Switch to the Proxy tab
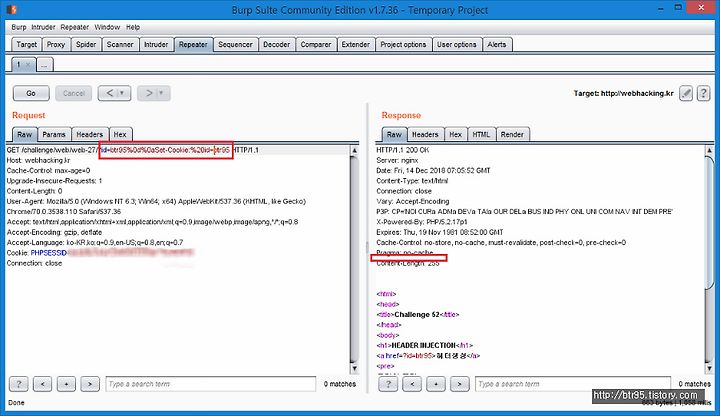This screenshot has height=416, width=720. coord(56,45)
